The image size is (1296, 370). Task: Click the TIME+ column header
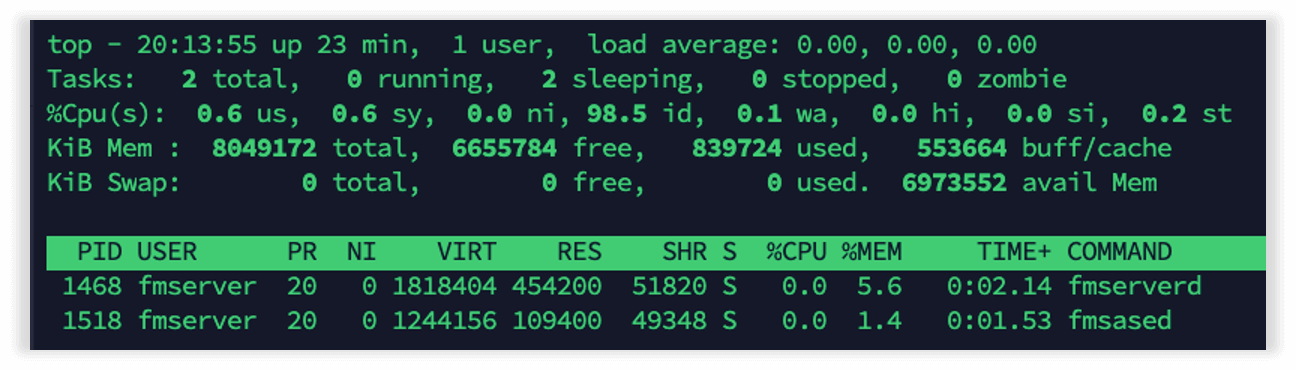pos(1013,252)
